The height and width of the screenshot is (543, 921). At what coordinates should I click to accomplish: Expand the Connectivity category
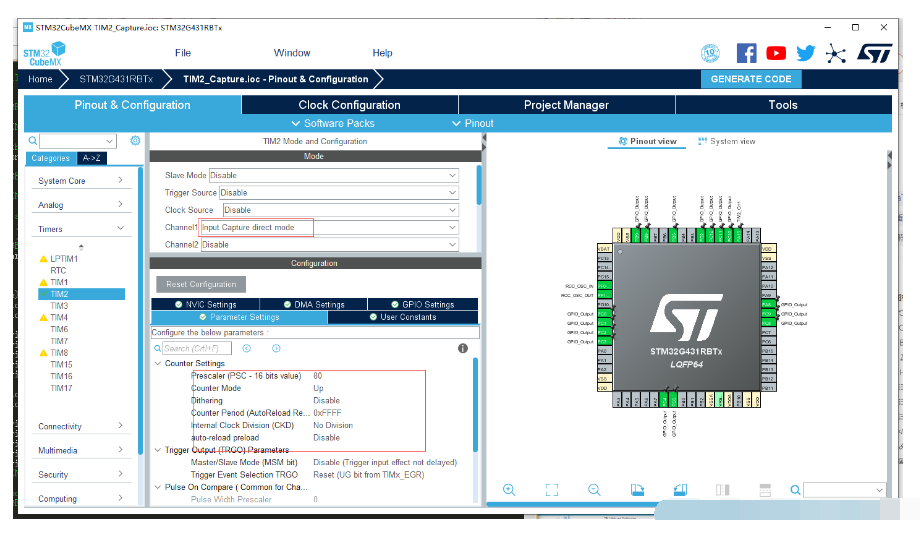point(81,426)
